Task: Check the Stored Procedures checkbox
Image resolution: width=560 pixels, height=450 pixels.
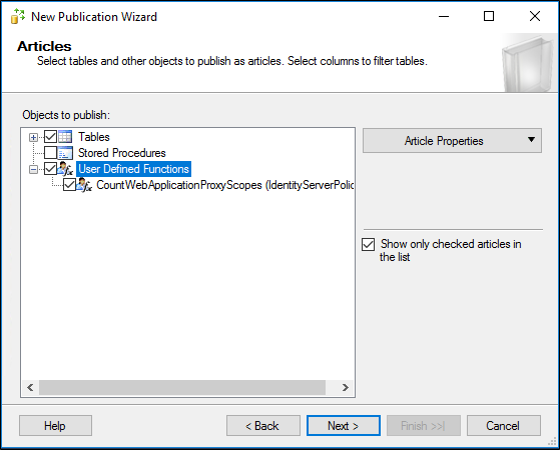Action: 50,152
